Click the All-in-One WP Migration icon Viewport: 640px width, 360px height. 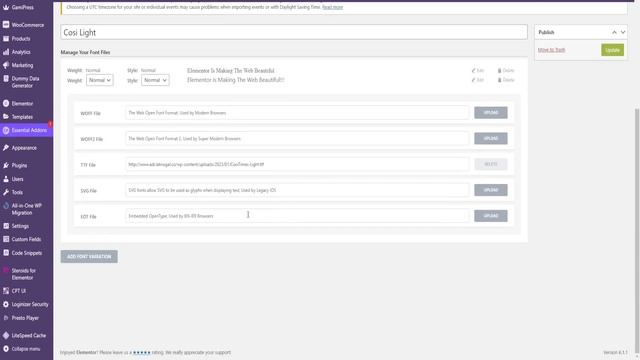[6, 206]
